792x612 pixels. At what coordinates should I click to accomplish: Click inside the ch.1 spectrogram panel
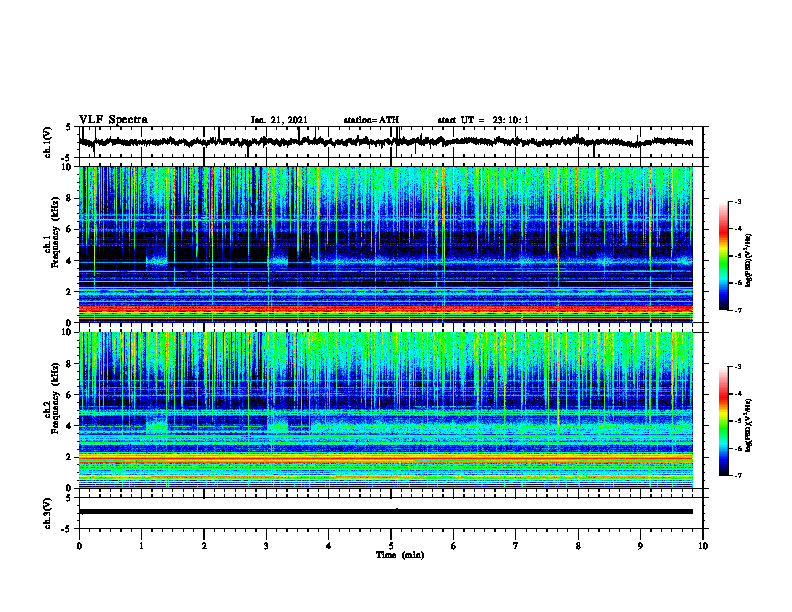click(x=386, y=244)
